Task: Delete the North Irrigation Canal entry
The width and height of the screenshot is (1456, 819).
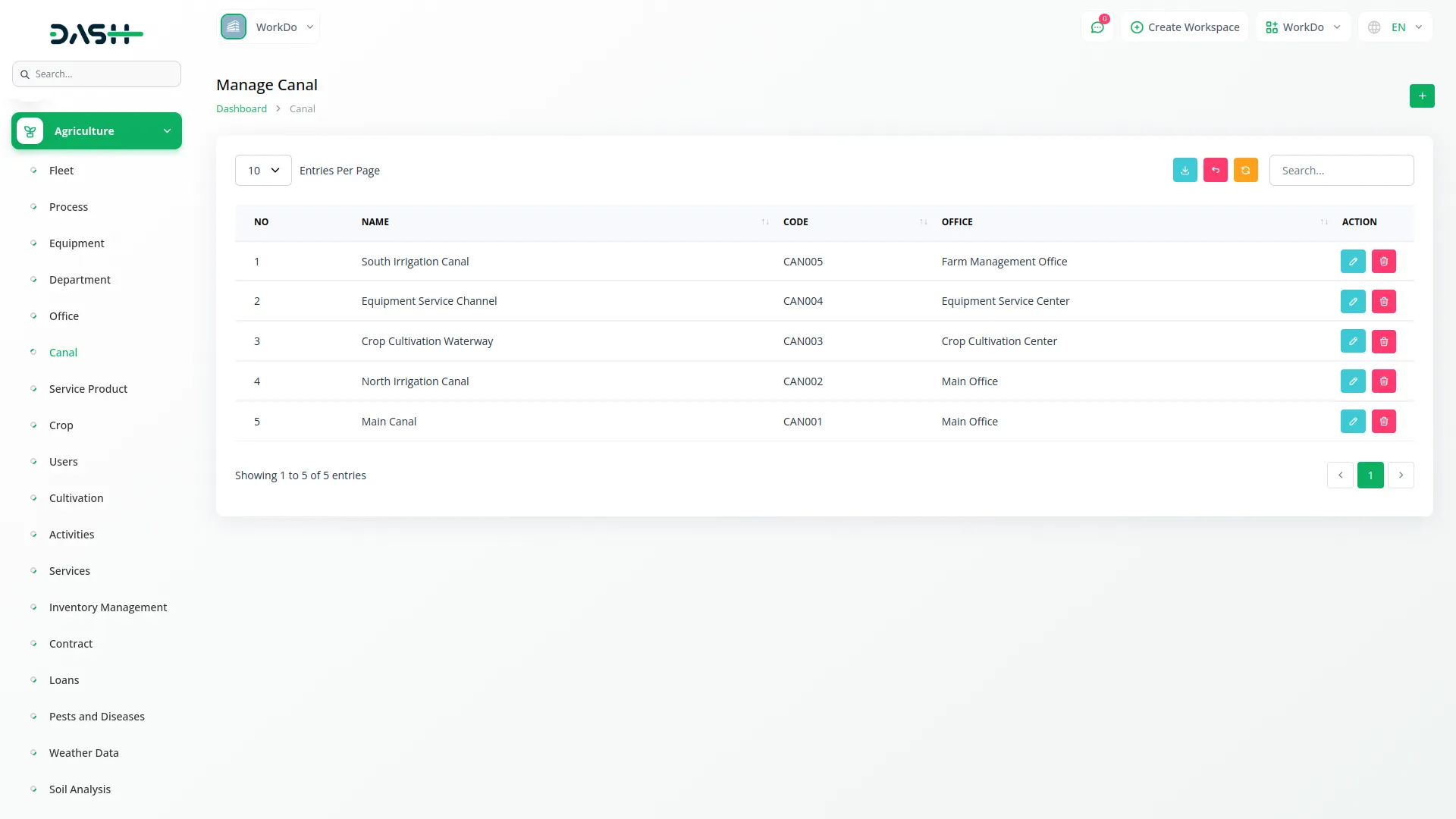Action: click(x=1383, y=381)
